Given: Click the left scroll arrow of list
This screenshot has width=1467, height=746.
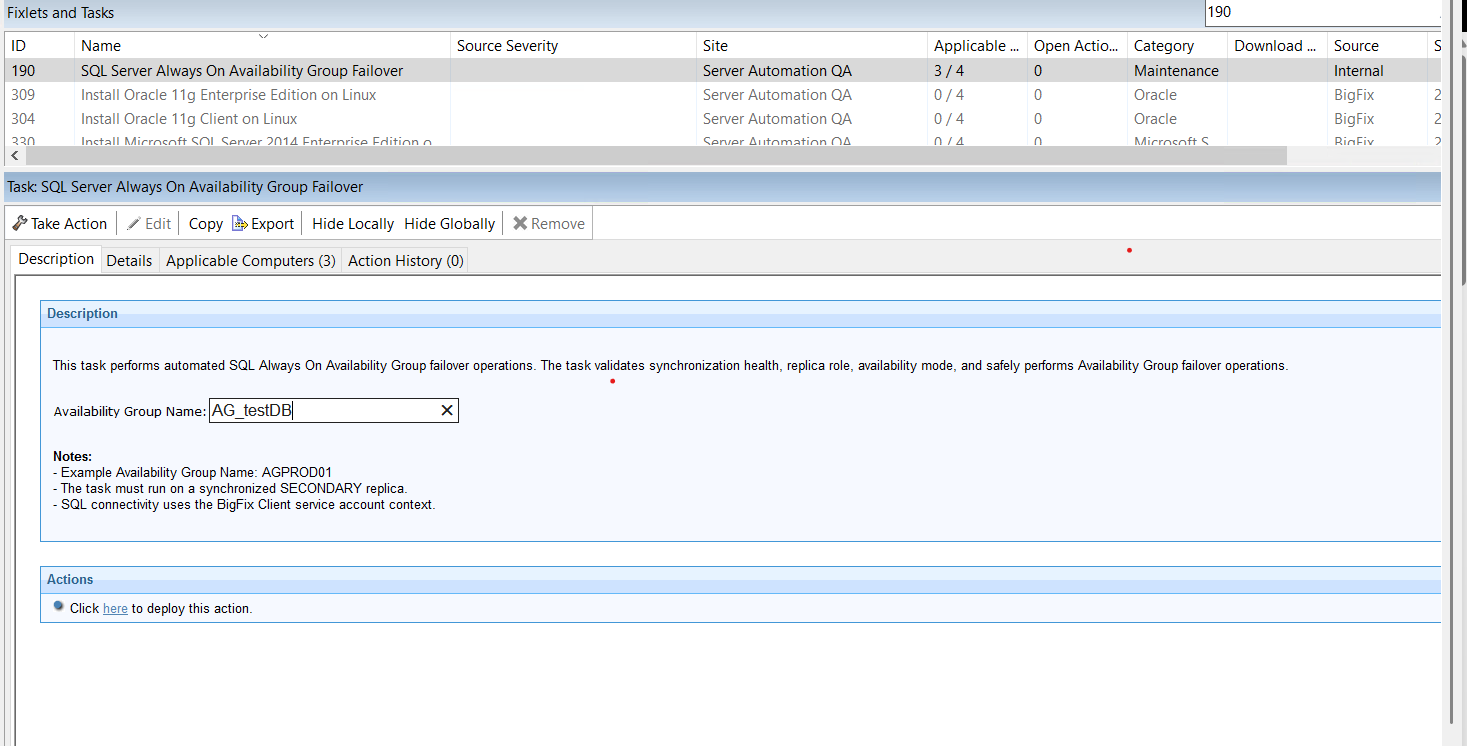Looking at the screenshot, I should pyautogui.click(x=14, y=157).
